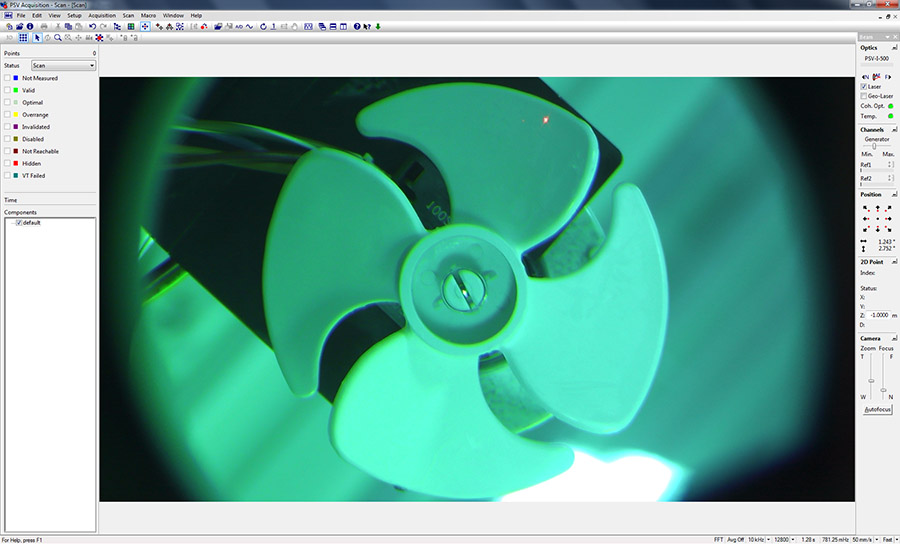Collapse the Camera panel section
The image size is (900, 544).
894,339
